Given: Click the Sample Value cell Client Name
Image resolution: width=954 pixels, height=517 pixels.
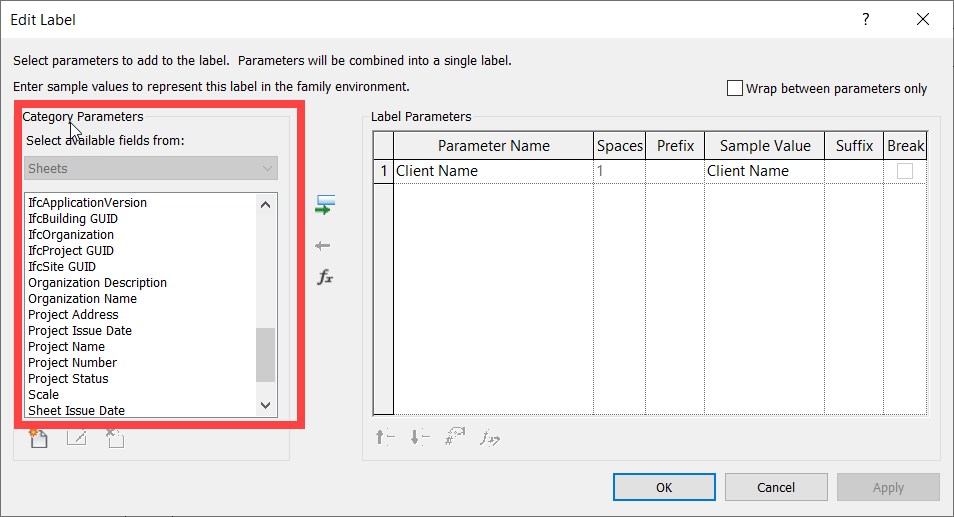Looking at the screenshot, I should (x=764, y=171).
